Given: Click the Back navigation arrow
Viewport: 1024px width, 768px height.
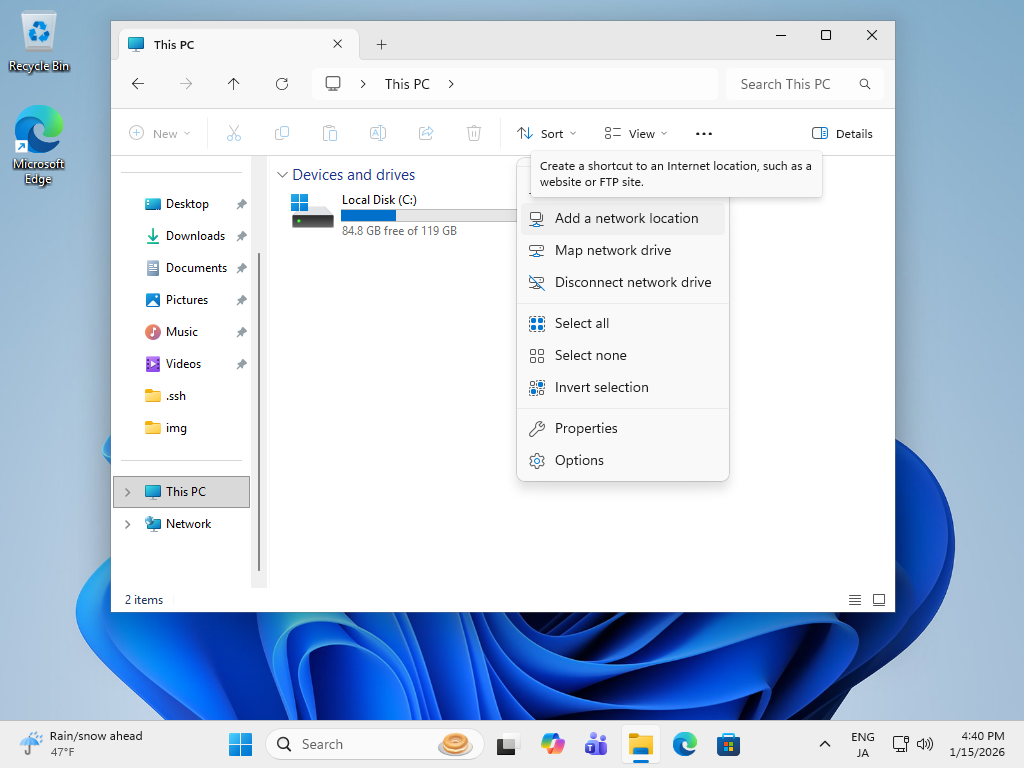Looking at the screenshot, I should pos(138,84).
